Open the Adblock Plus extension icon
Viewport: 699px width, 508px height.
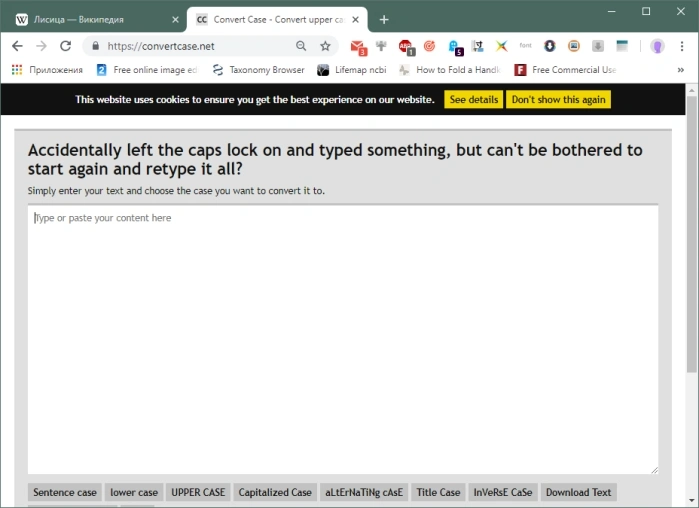pyautogui.click(x=407, y=47)
